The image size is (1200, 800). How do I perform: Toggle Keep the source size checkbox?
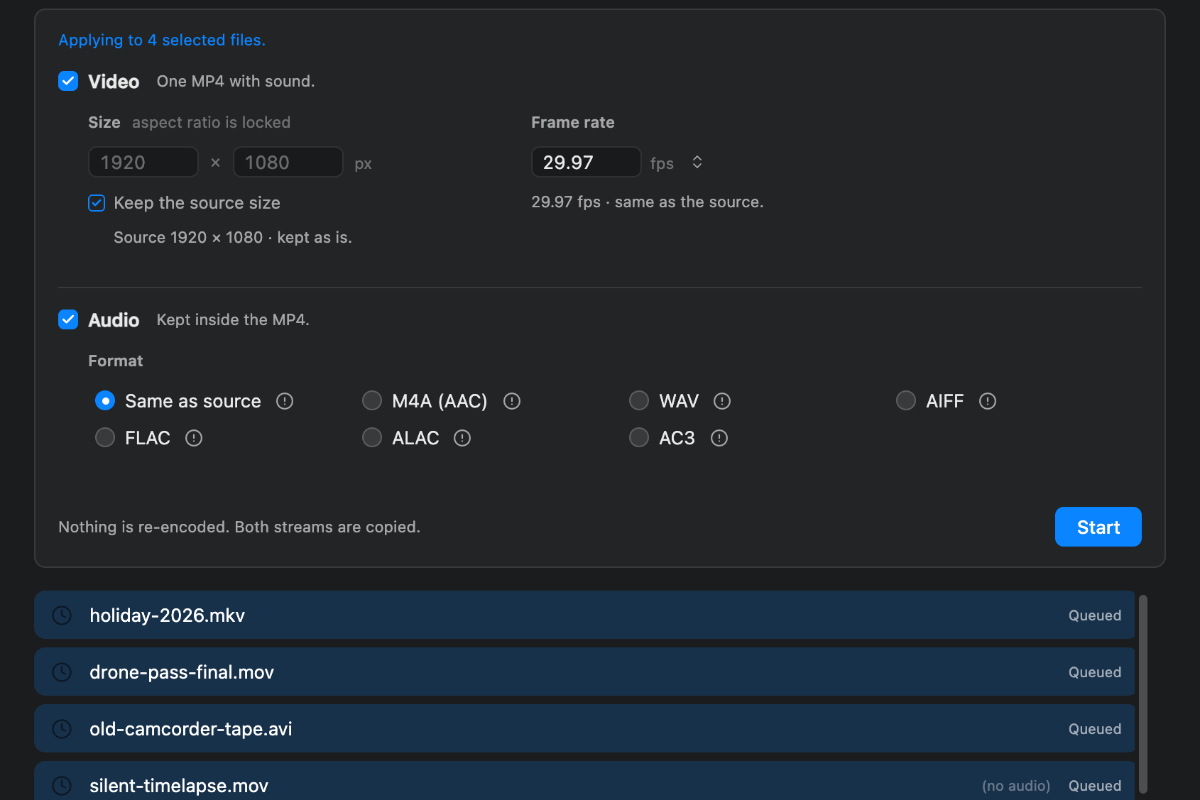point(97,203)
